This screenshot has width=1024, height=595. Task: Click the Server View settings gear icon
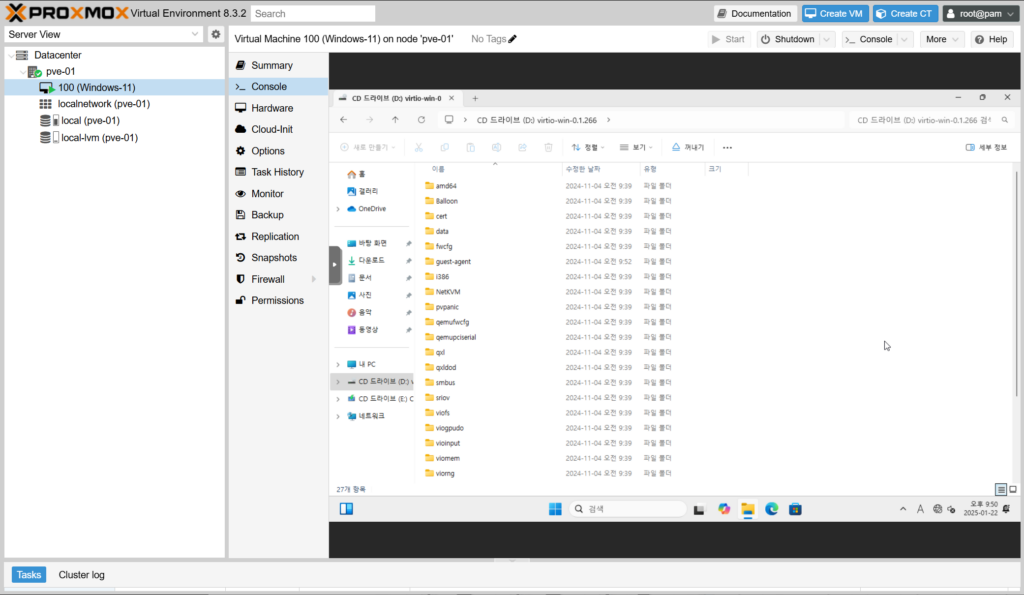pos(215,34)
